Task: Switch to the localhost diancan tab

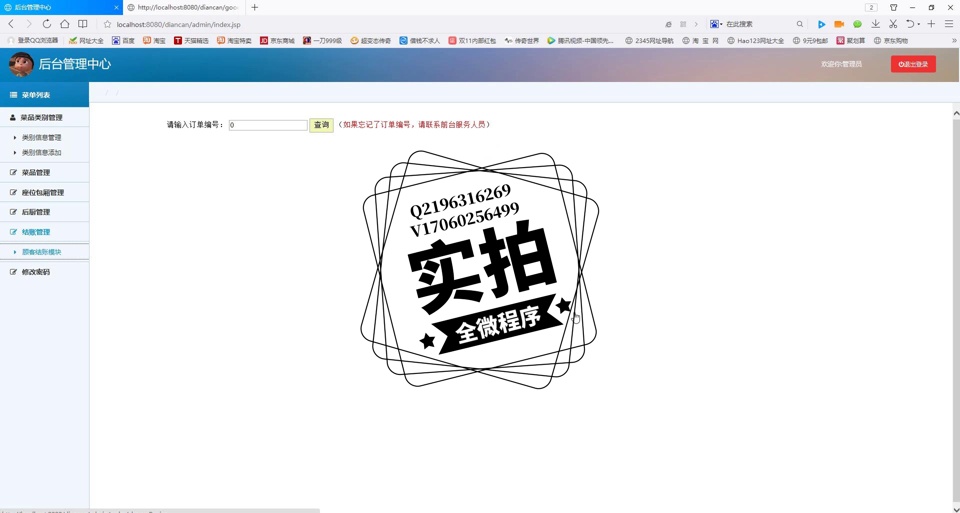Action: 185,7
